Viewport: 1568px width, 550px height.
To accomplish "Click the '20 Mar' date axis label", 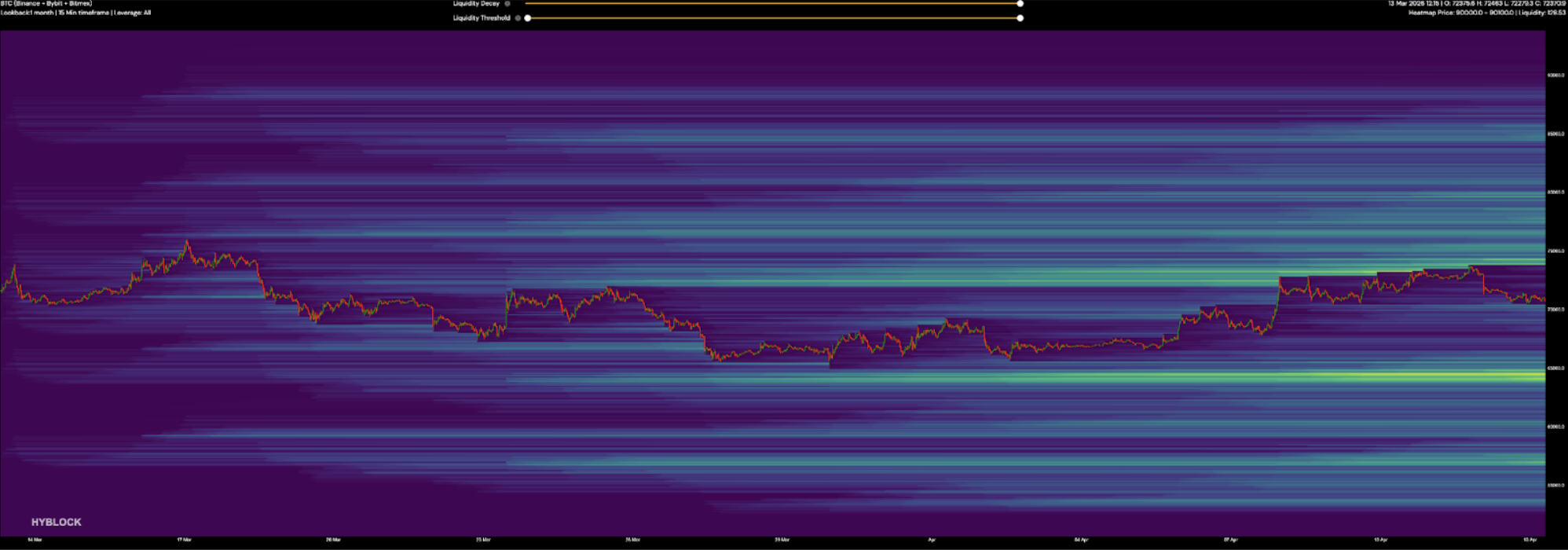I will [x=333, y=540].
